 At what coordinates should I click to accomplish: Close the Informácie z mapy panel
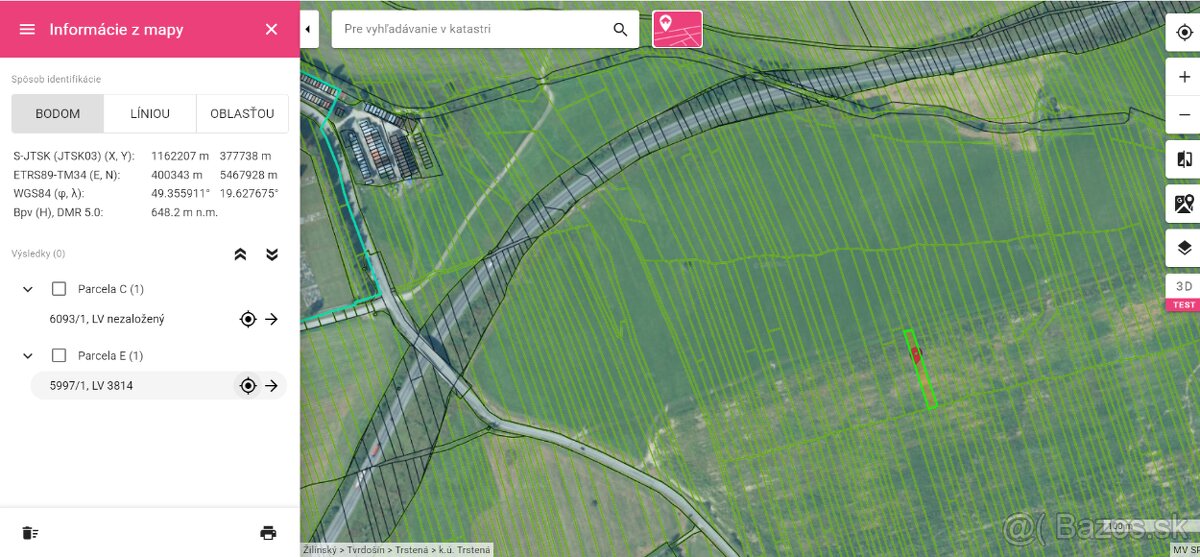click(271, 29)
